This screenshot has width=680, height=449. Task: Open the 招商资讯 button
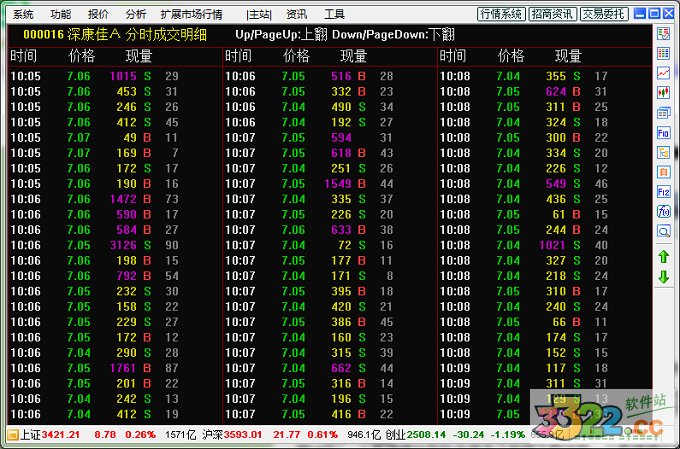click(552, 14)
